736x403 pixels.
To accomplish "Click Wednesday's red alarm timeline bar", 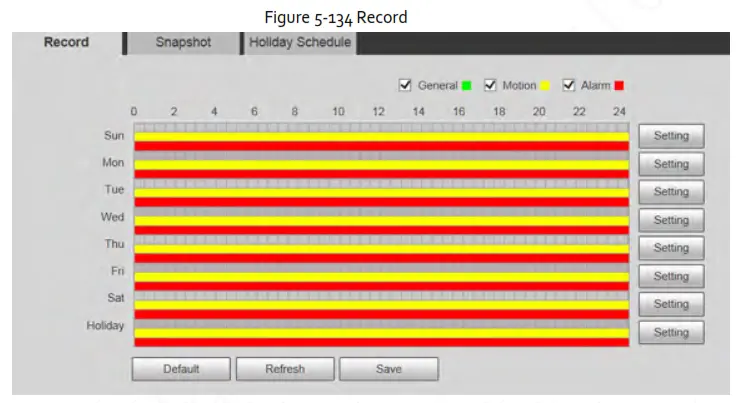I will 382,230.
